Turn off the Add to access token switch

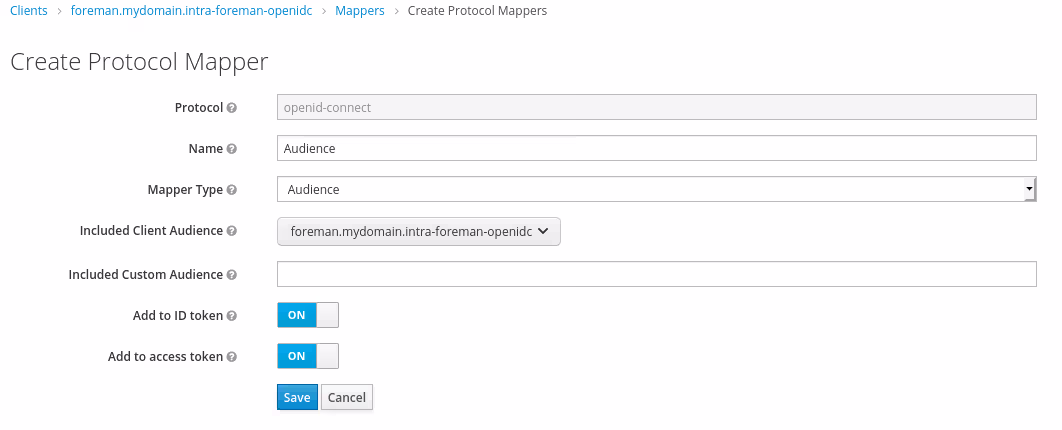point(308,356)
